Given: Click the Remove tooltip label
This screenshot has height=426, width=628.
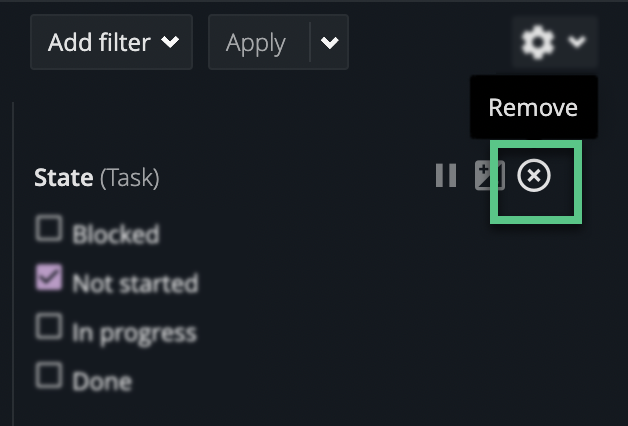Looking at the screenshot, I should tap(533, 107).
